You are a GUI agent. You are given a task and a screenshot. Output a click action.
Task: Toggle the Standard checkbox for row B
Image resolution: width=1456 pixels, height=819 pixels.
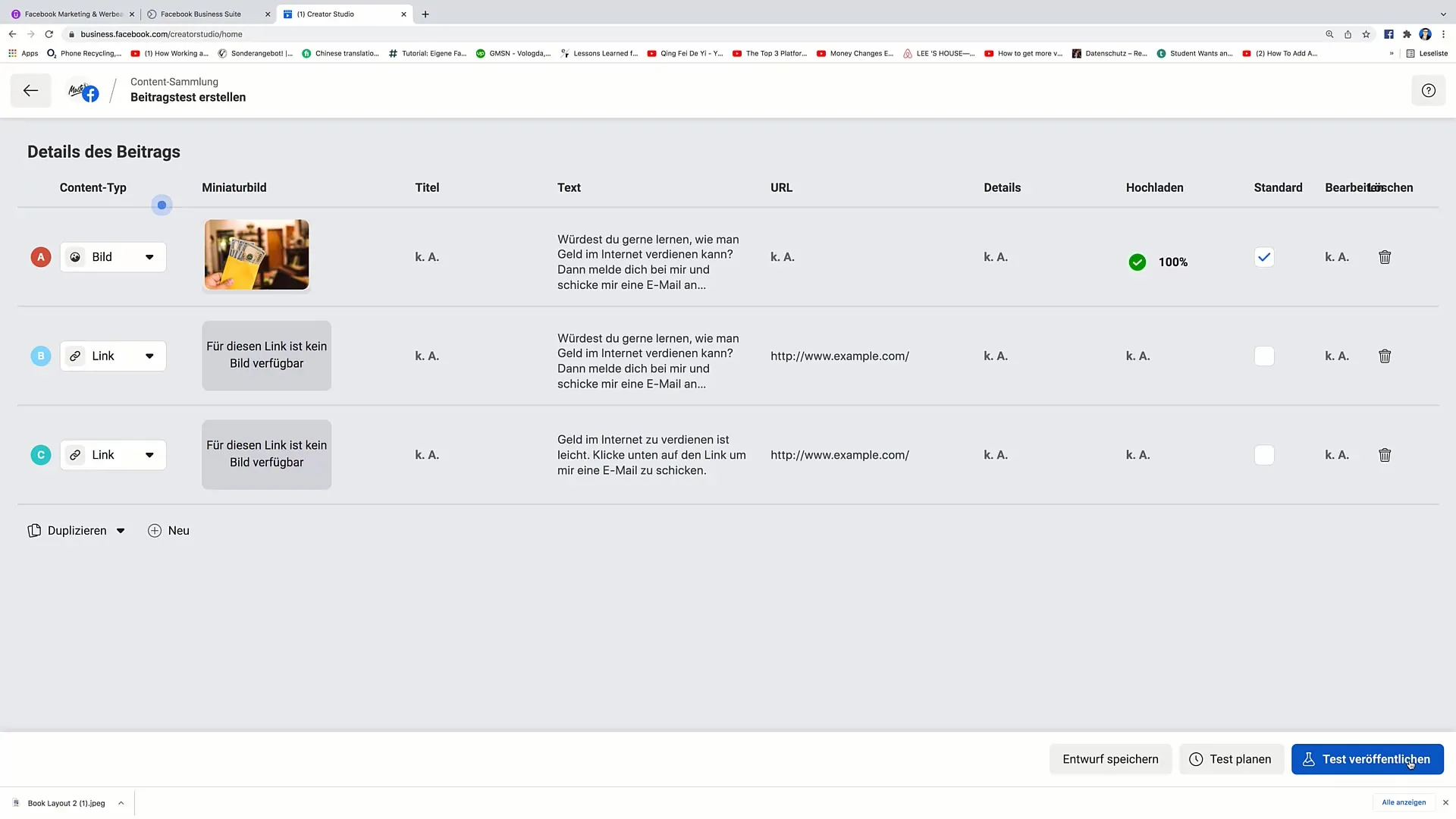coord(1264,356)
